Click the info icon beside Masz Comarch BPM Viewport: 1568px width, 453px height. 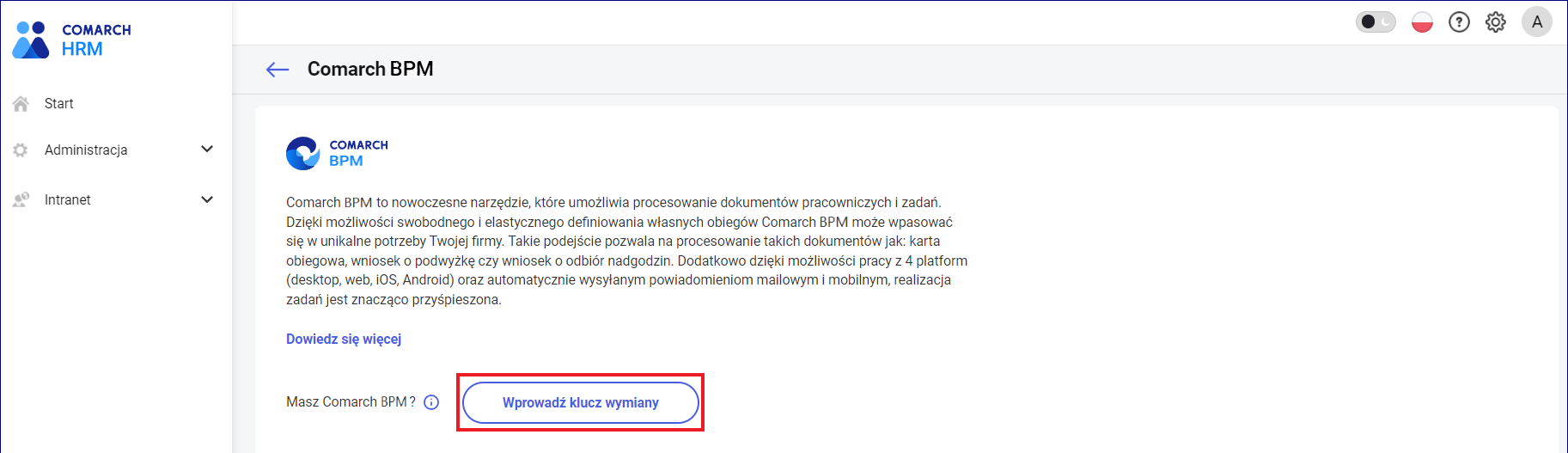point(431,402)
